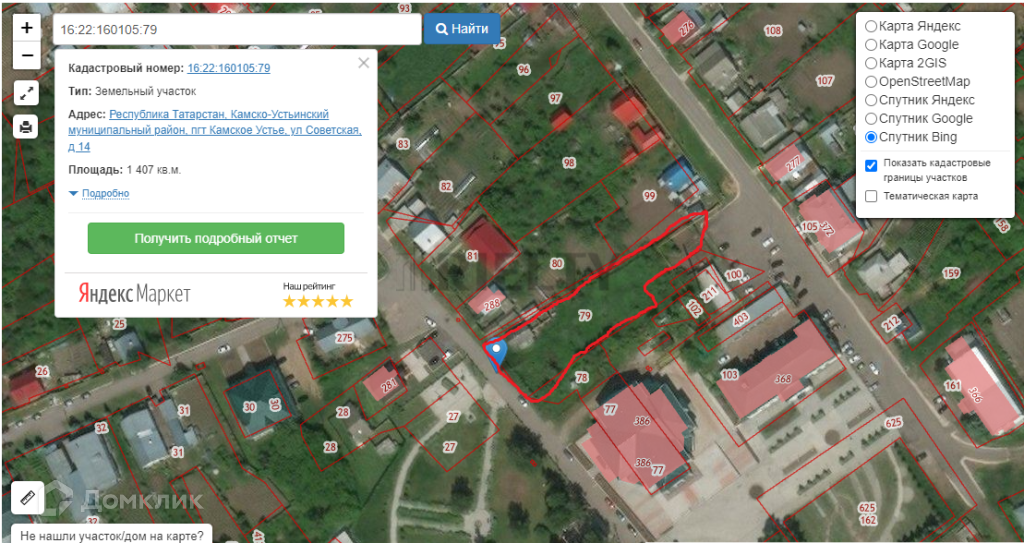Expand the Подробно details section
Screen dimensions: 1024x543
click(99, 193)
